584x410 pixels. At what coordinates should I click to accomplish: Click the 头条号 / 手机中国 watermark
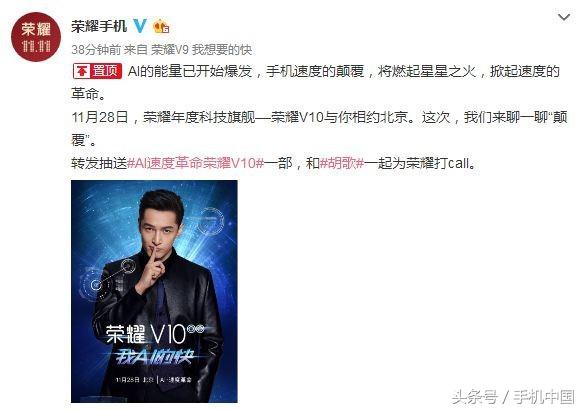[513, 397]
